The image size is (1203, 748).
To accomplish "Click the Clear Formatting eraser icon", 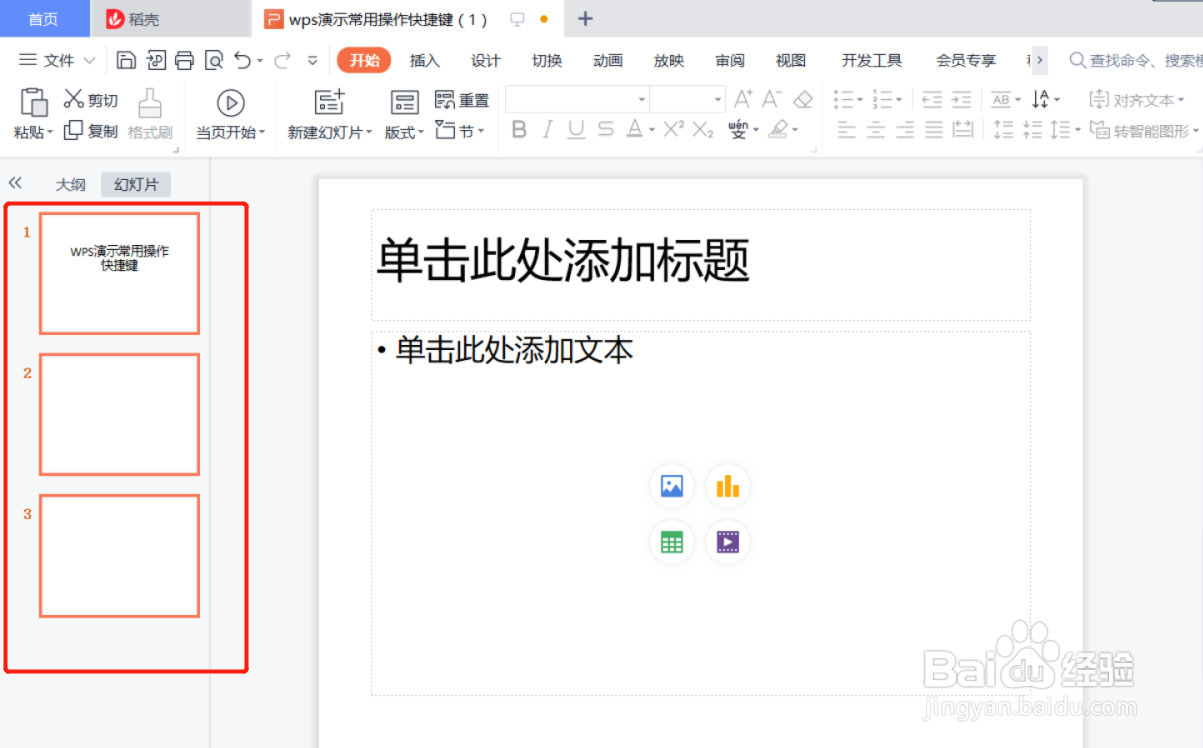I will [x=803, y=99].
